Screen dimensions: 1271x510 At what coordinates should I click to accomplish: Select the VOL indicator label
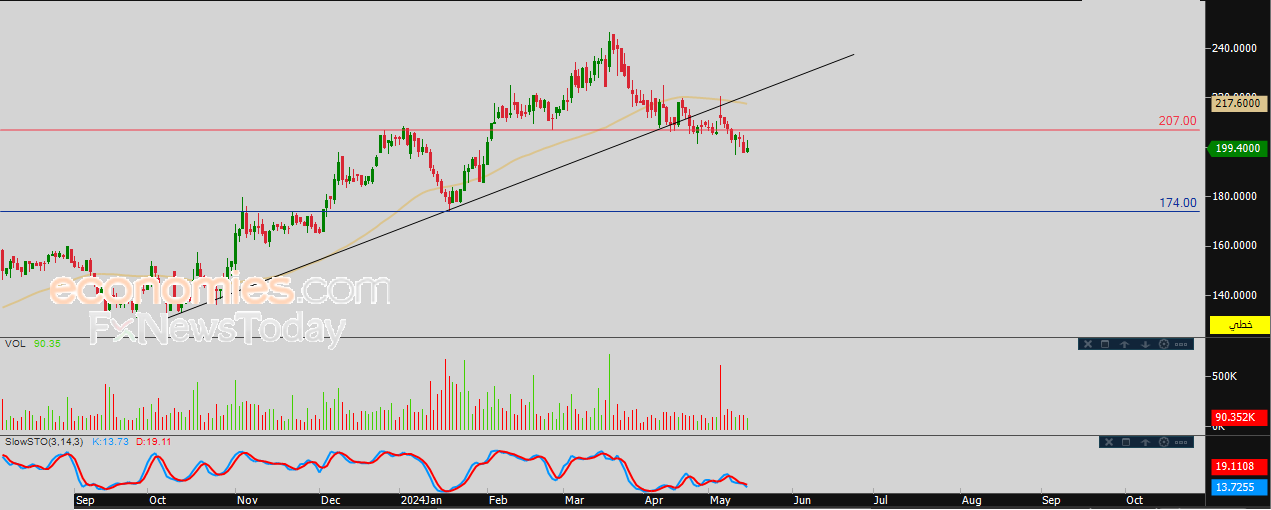(x=15, y=344)
